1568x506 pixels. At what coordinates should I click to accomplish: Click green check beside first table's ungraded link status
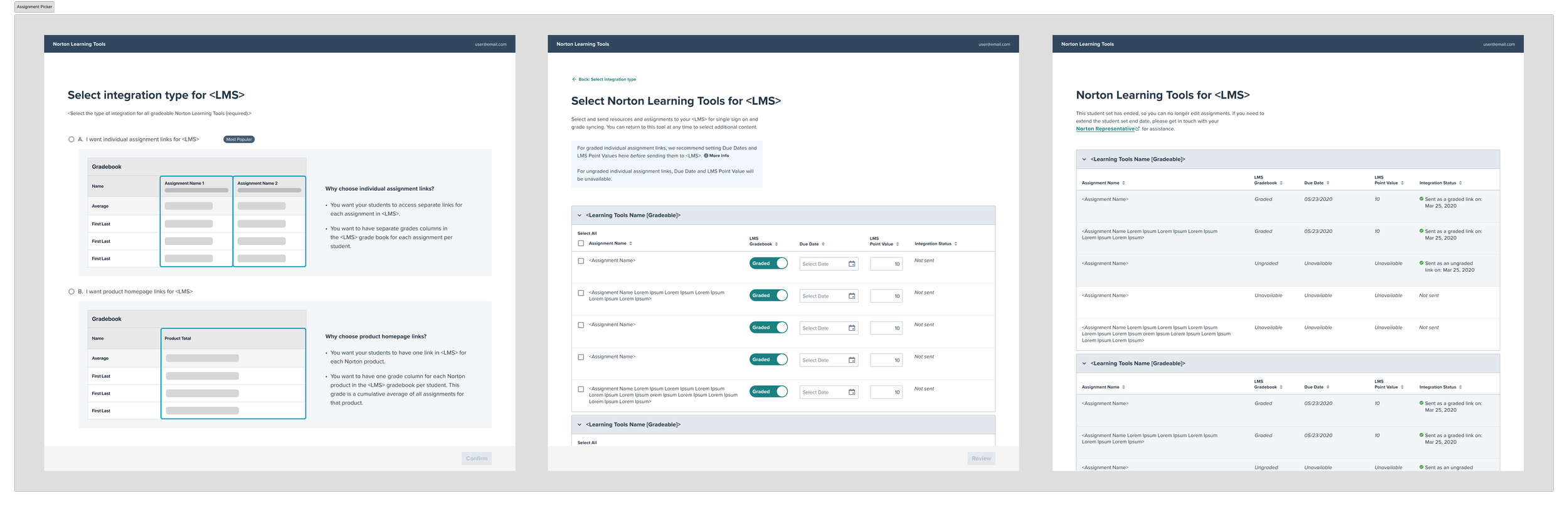coord(1421,263)
